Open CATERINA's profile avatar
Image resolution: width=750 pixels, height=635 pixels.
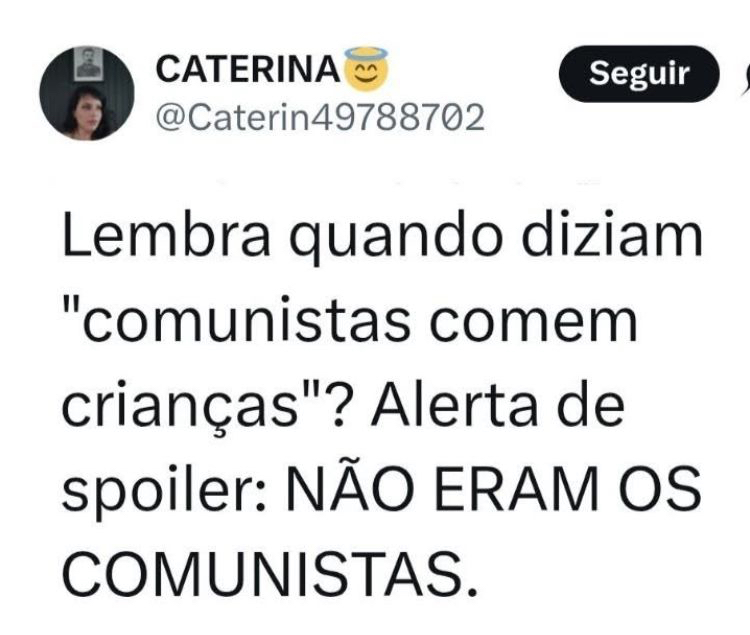pyautogui.click(x=87, y=93)
